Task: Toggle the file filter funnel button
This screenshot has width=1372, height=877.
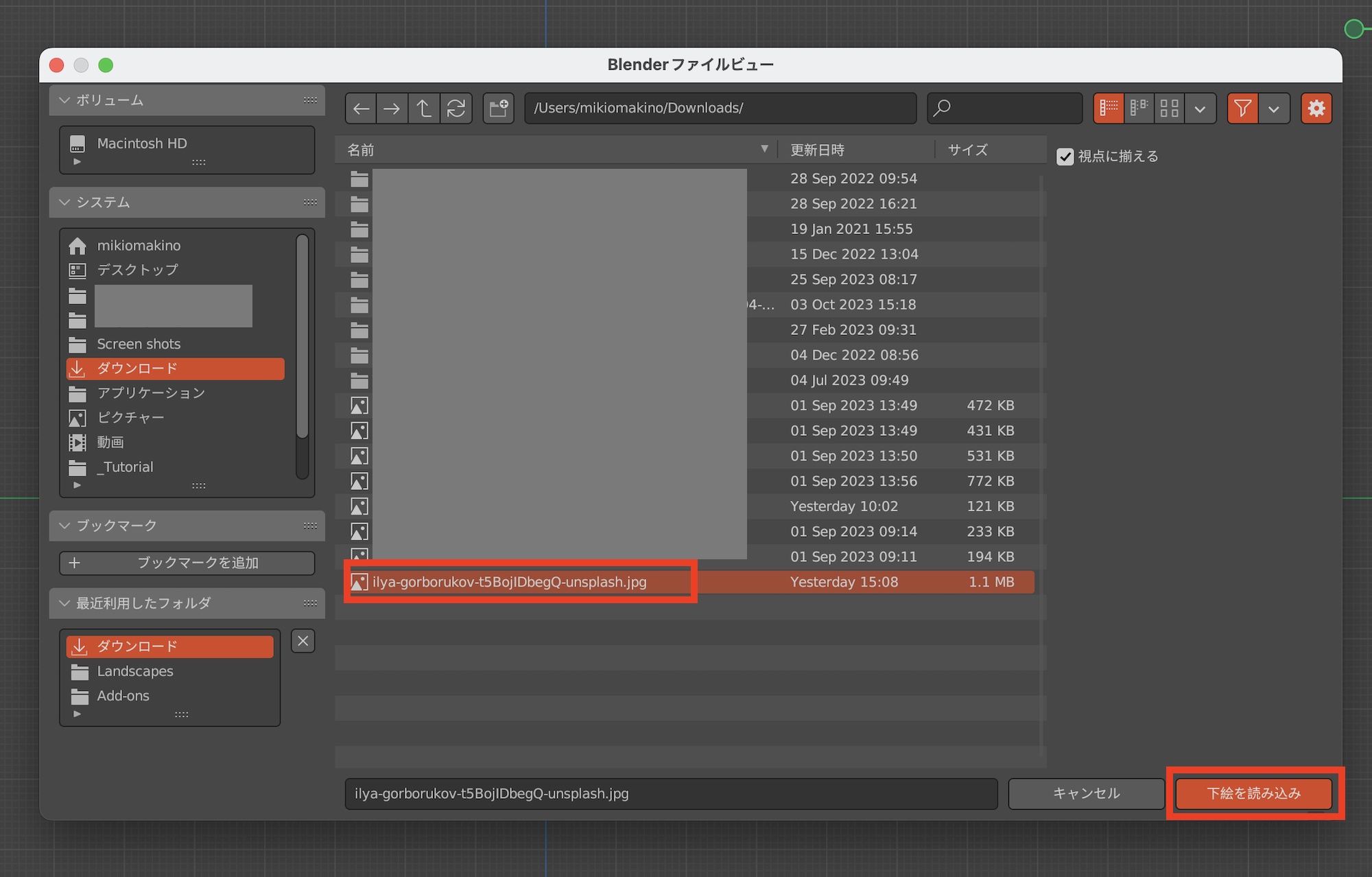Action: coord(1242,108)
